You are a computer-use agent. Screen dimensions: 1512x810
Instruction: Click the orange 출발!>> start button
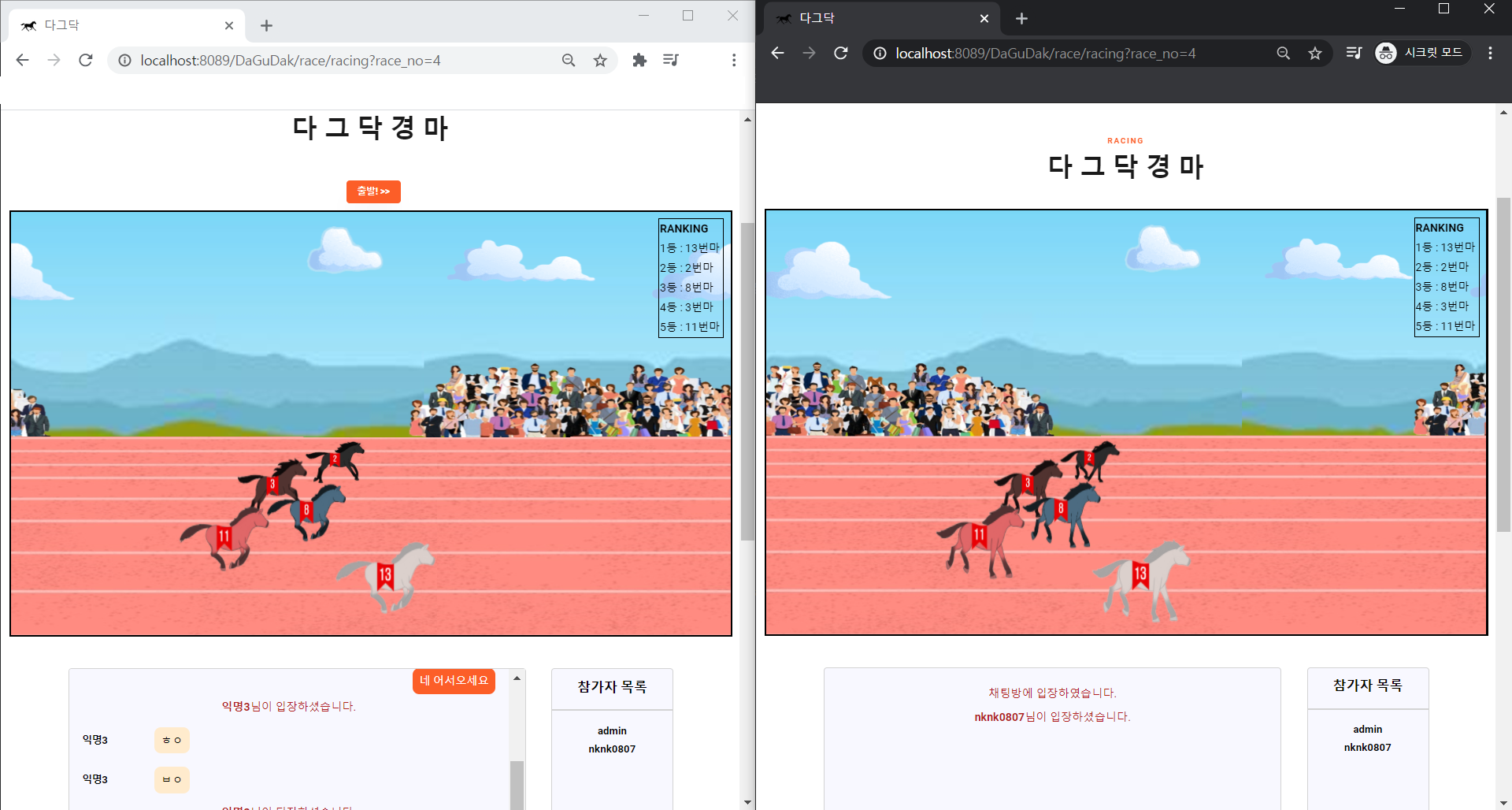click(373, 191)
